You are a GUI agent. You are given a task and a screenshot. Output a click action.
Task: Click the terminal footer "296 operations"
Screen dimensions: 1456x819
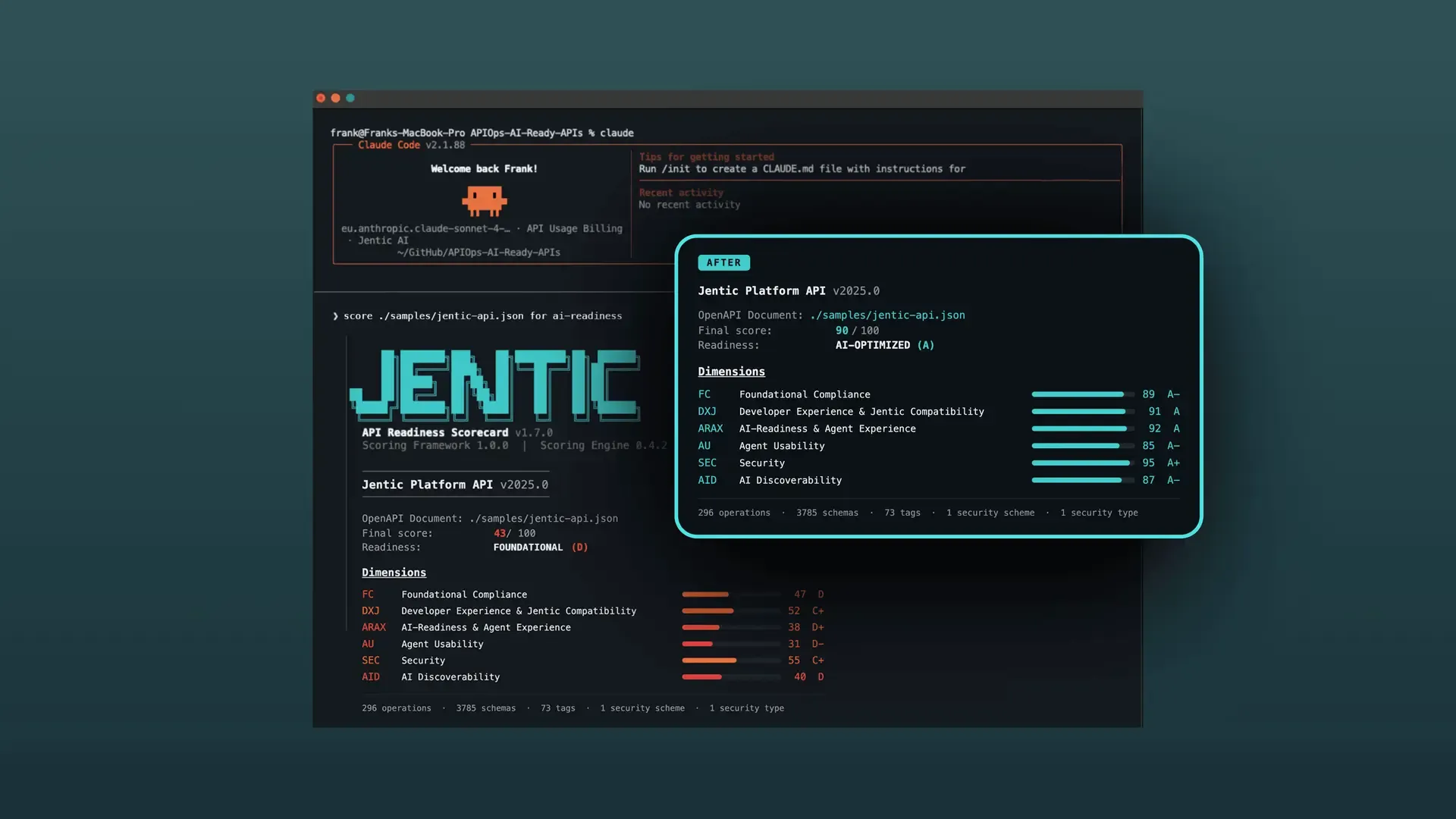click(x=397, y=708)
